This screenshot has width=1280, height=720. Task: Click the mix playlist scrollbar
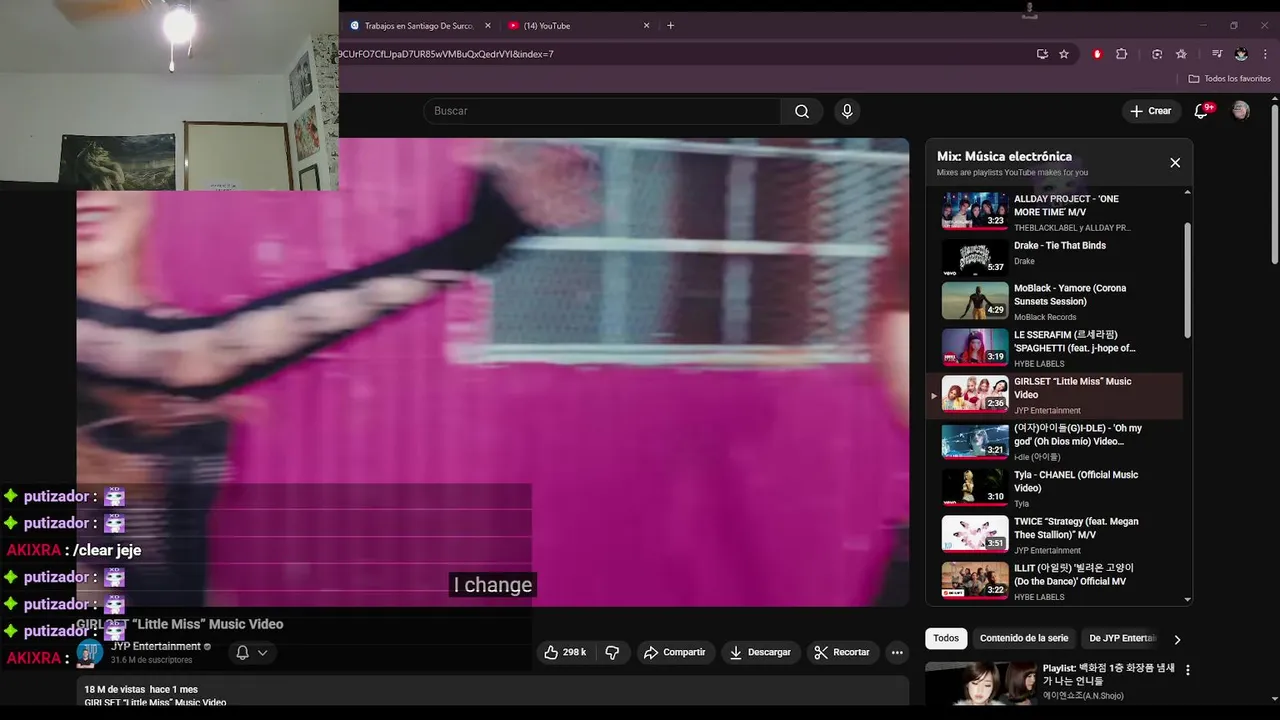(x=1188, y=280)
